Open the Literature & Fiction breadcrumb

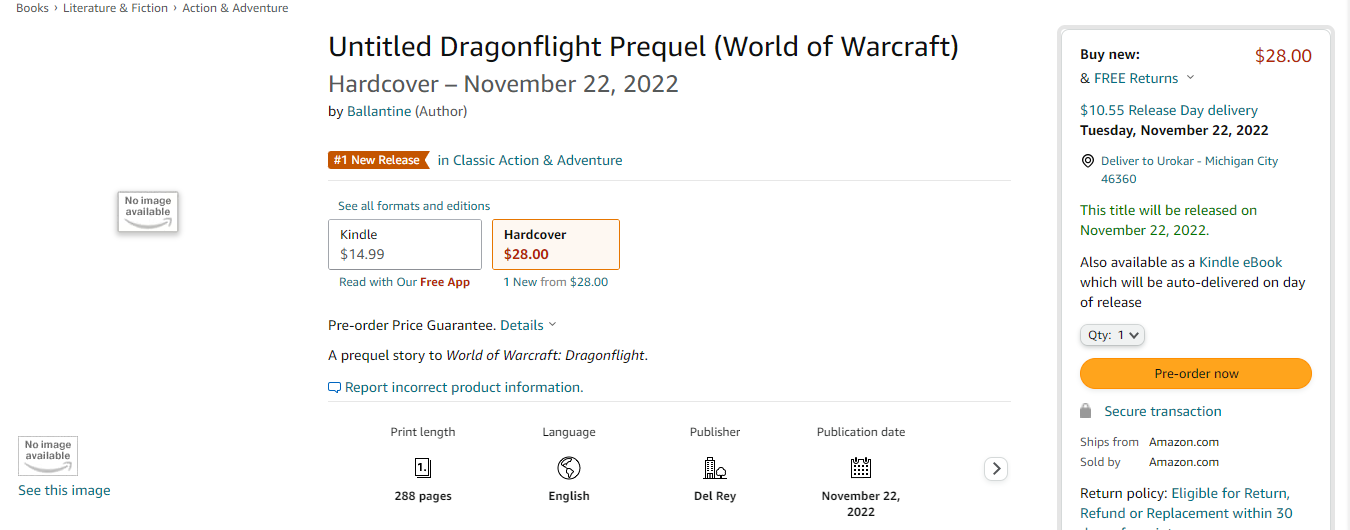(116, 8)
